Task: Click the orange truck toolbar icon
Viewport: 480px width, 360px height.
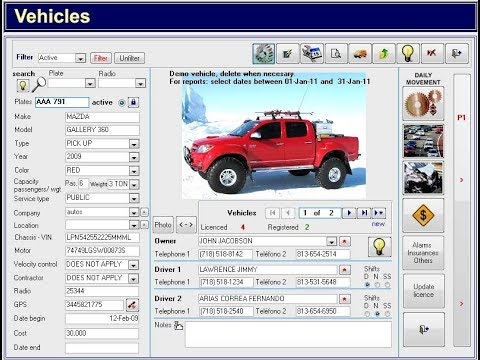Action: click(x=360, y=53)
